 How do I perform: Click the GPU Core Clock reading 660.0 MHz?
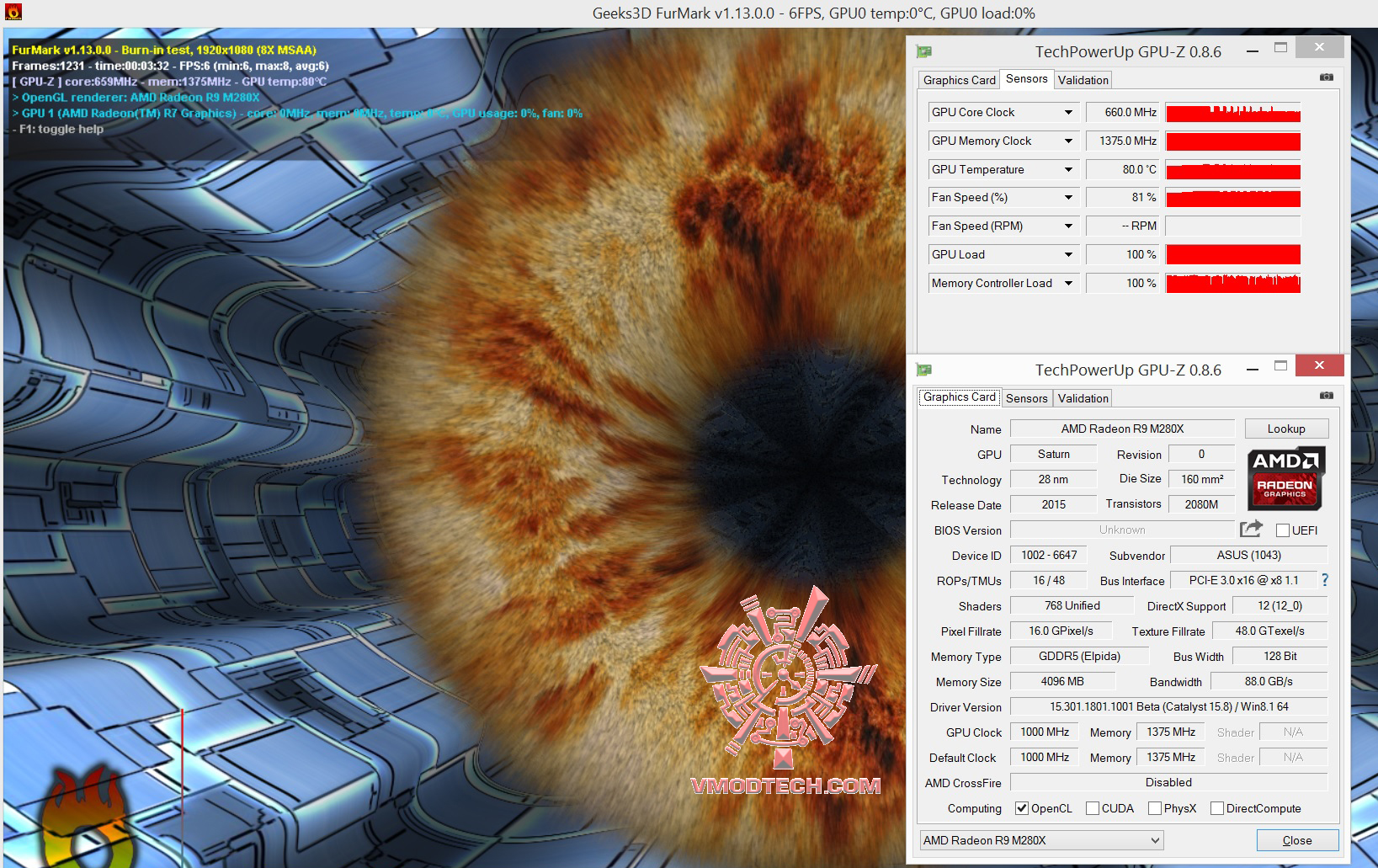[x=1122, y=113]
